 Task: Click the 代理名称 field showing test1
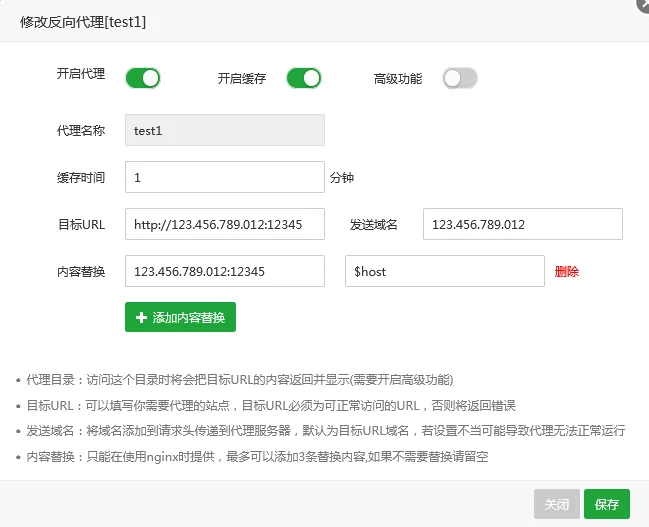pyautogui.click(x=225, y=130)
